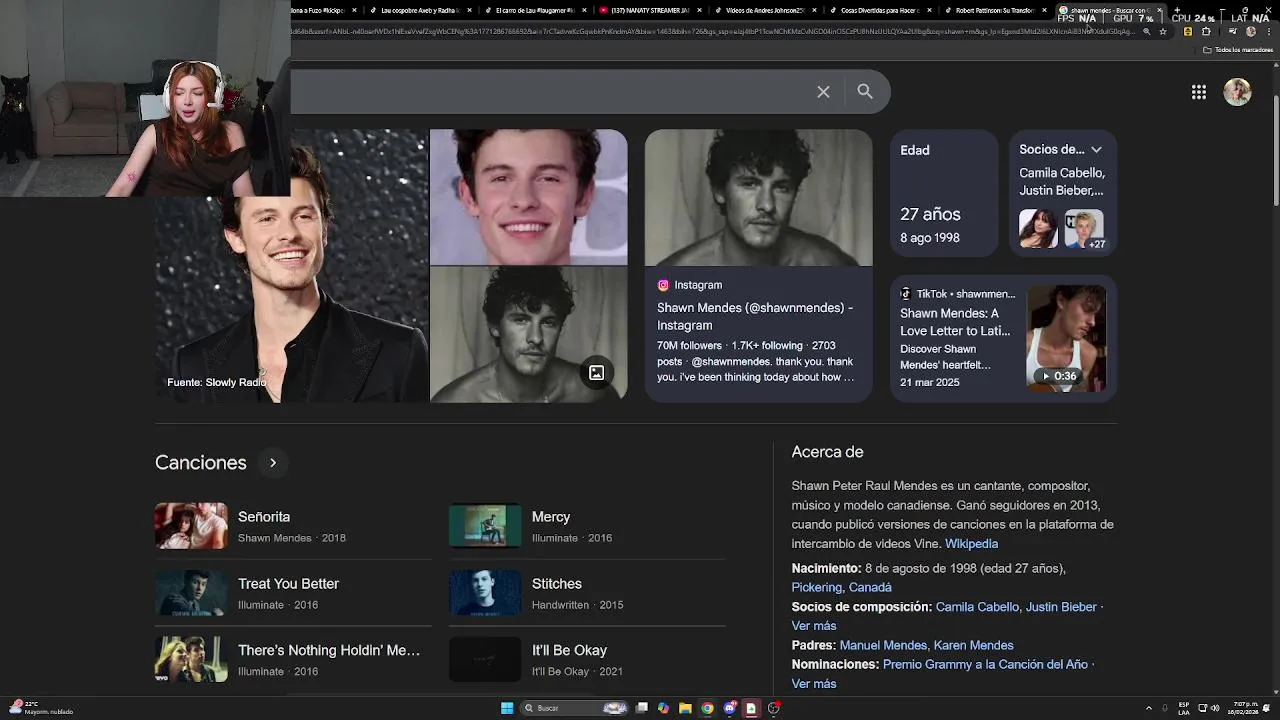Expand the Canciones section arrow
The image size is (1280, 720).
click(x=272, y=463)
